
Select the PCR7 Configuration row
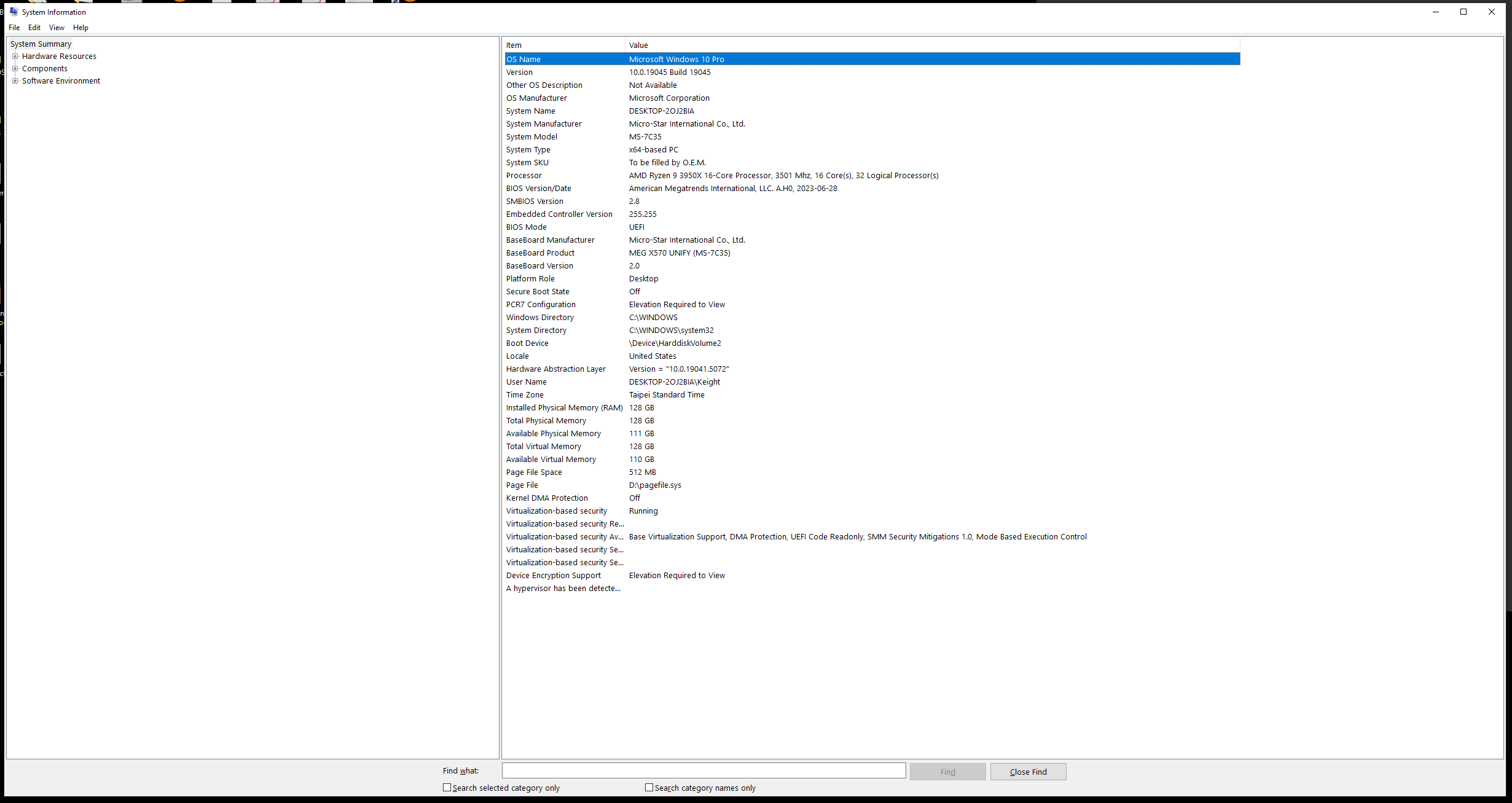872,305
